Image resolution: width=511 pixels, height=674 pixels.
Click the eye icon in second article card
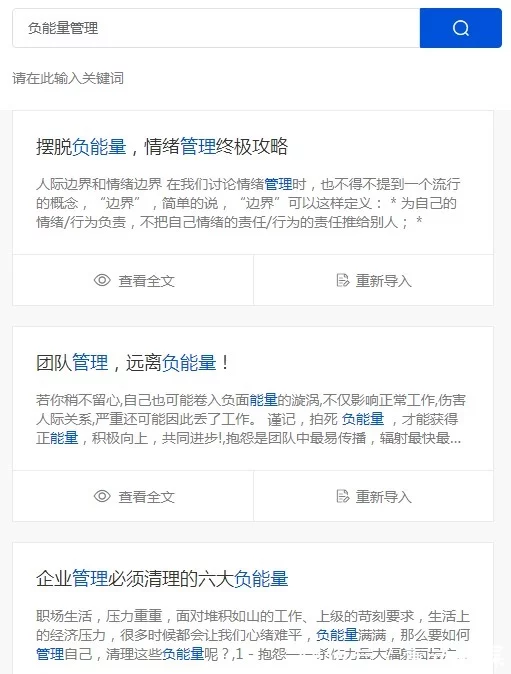pos(102,496)
